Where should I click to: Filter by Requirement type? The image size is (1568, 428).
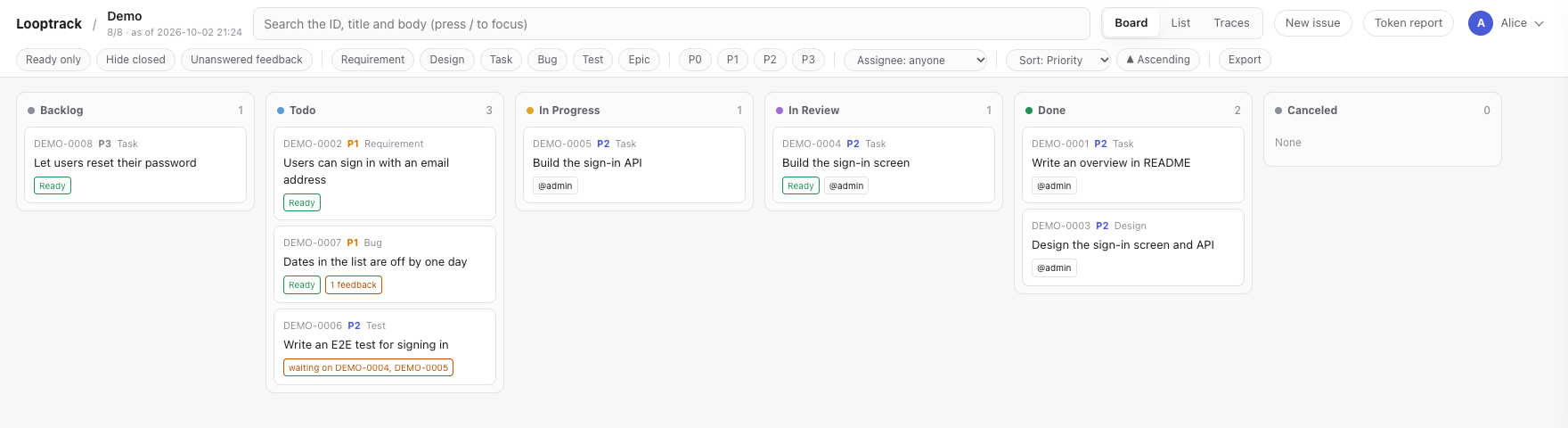coord(372,60)
